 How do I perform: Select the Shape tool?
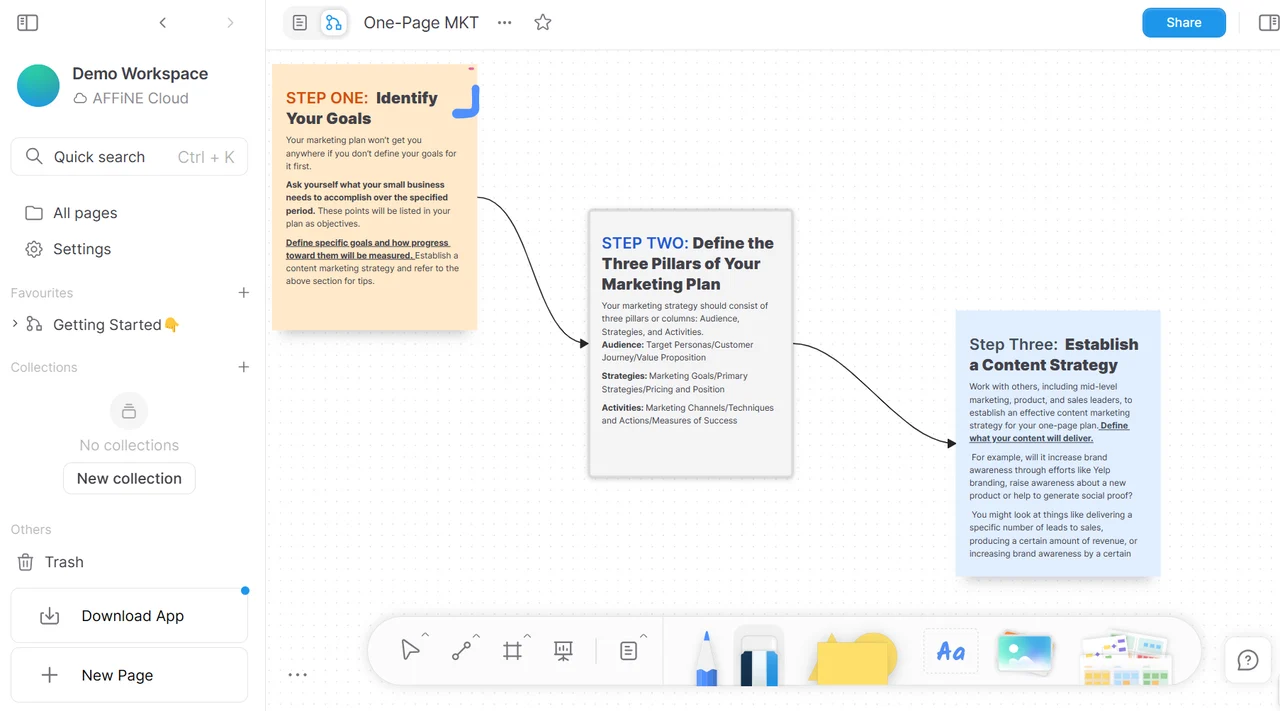pyautogui.click(x=853, y=658)
